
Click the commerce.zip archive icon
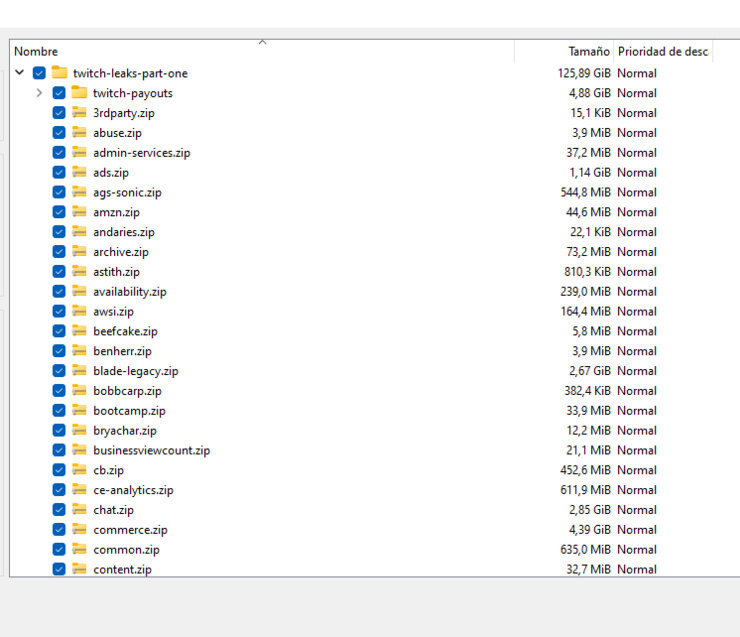(79, 530)
